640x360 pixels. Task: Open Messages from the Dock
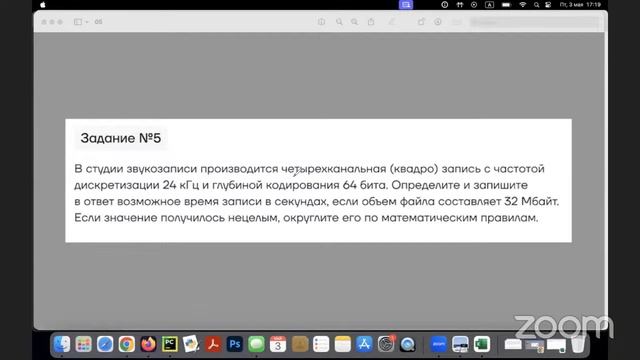pos(256,344)
